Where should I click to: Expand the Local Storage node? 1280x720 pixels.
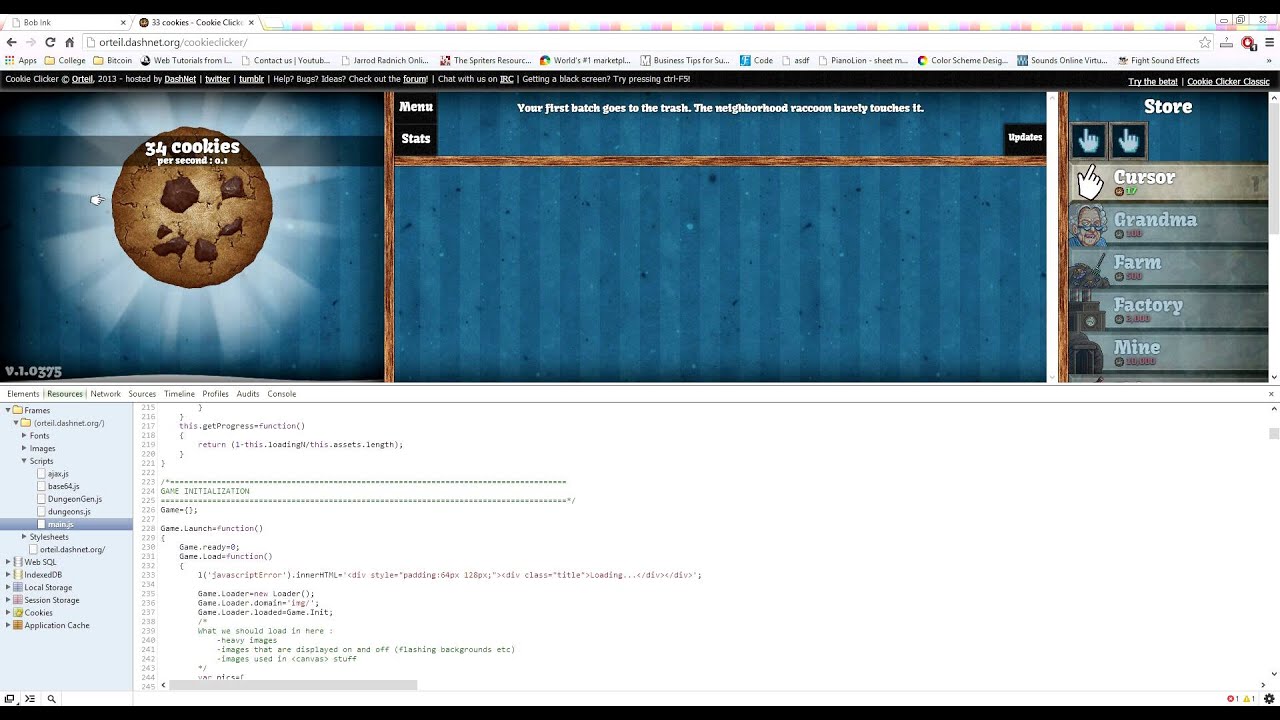(8, 587)
